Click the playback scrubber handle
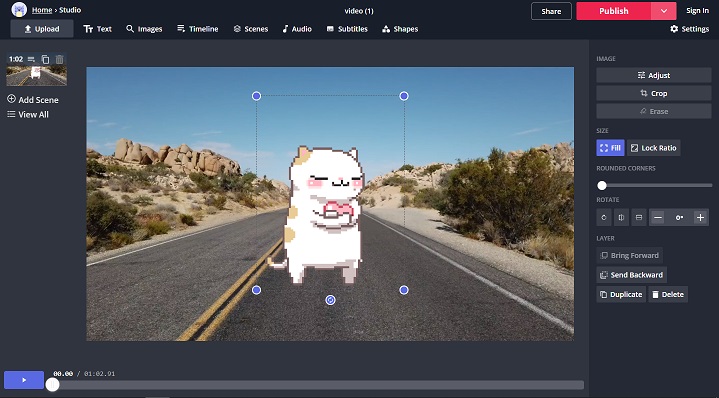This screenshot has height=398, width=719. point(52,385)
